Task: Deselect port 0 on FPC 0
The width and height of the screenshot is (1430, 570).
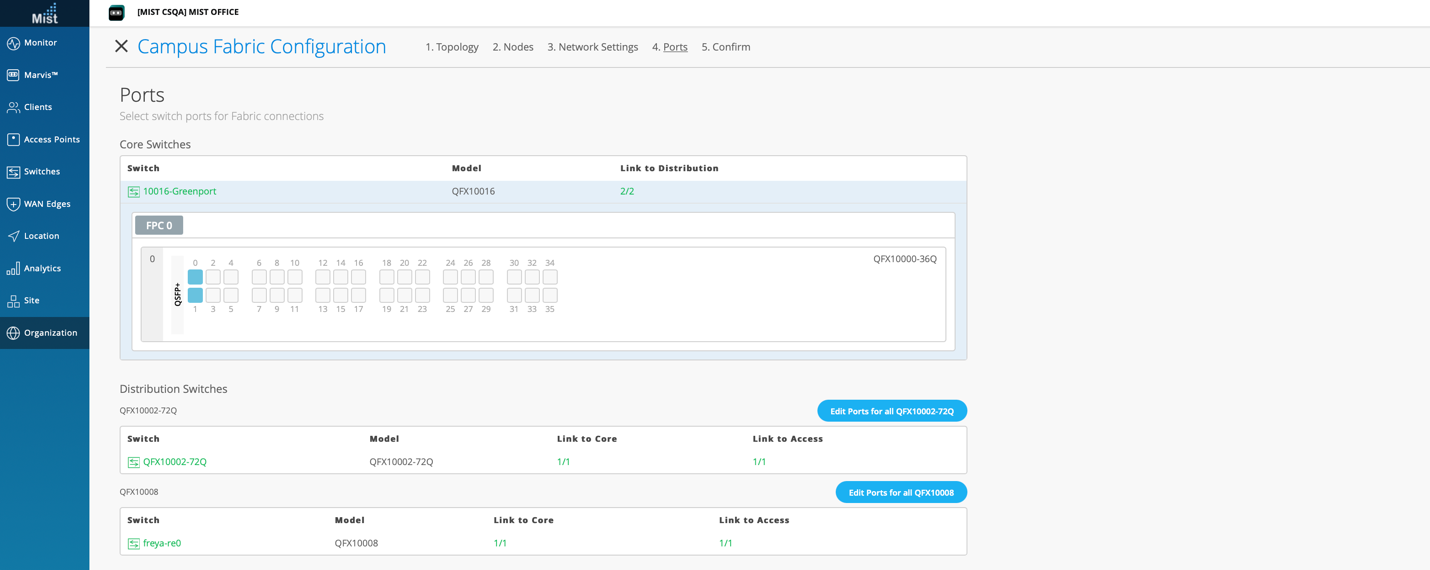Action: pos(195,277)
